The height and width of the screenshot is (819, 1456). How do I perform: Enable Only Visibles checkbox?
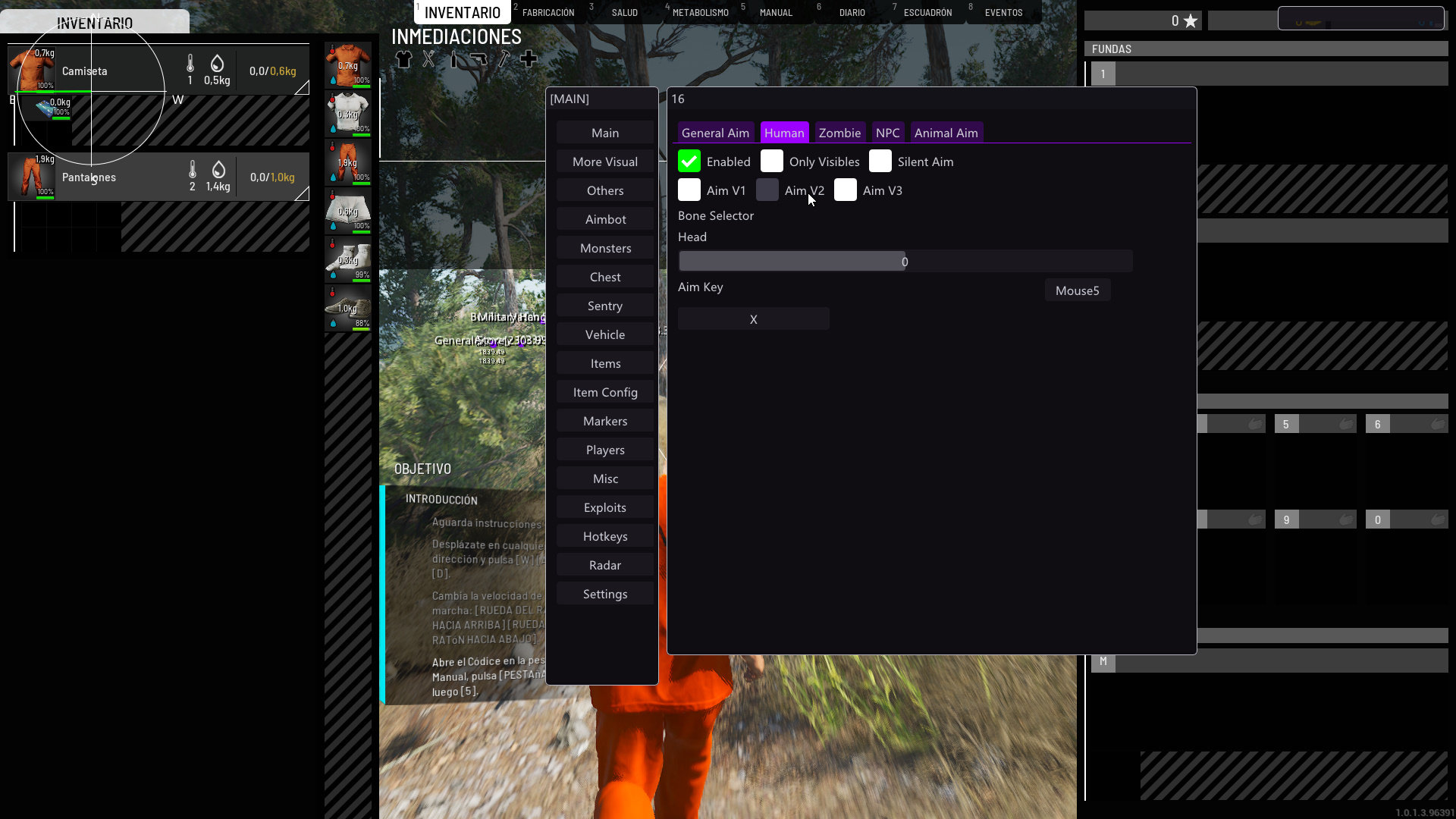pos(771,162)
